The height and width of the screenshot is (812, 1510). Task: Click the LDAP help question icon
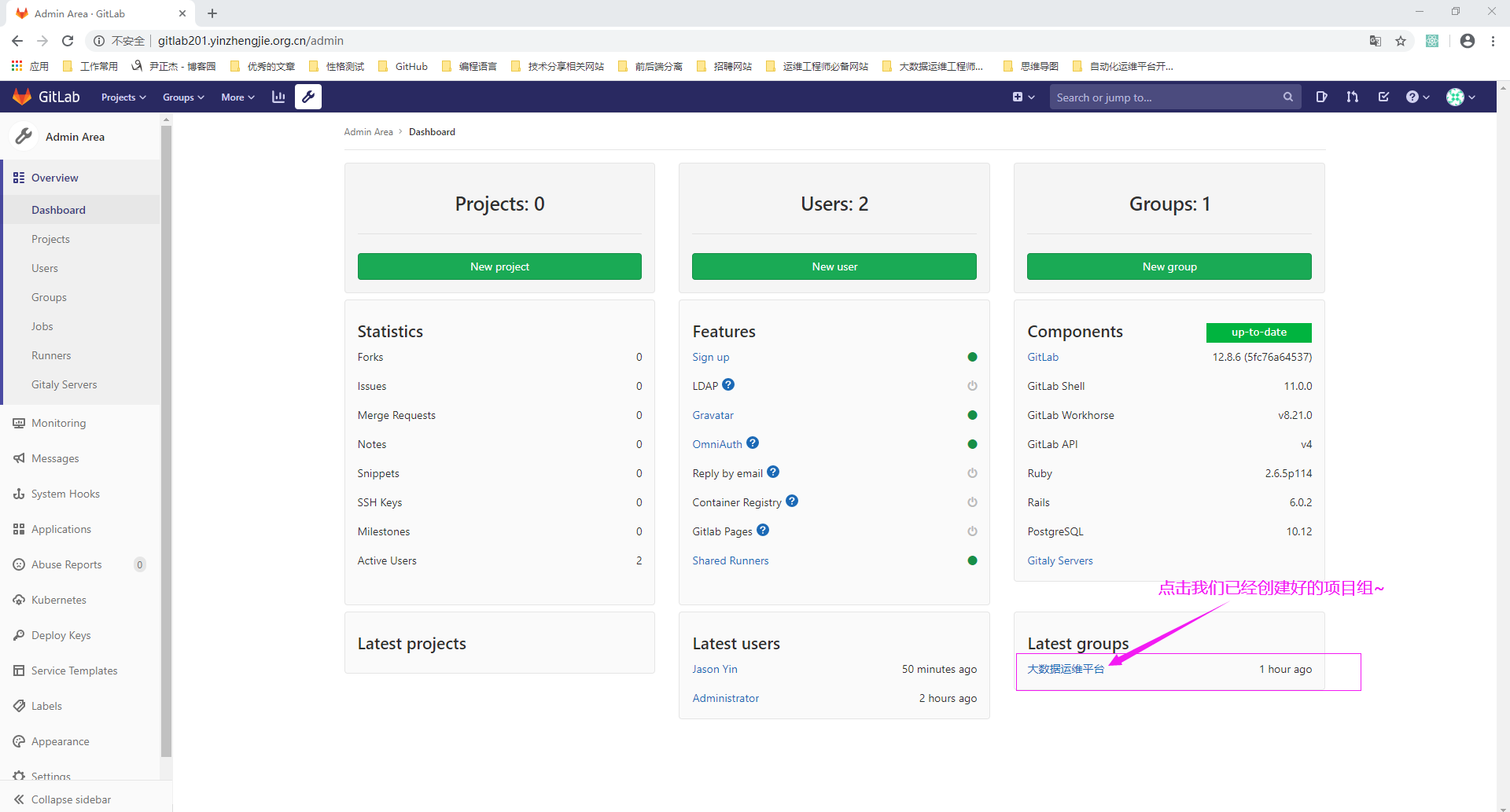pyautogui.click(x=728, y=384)
